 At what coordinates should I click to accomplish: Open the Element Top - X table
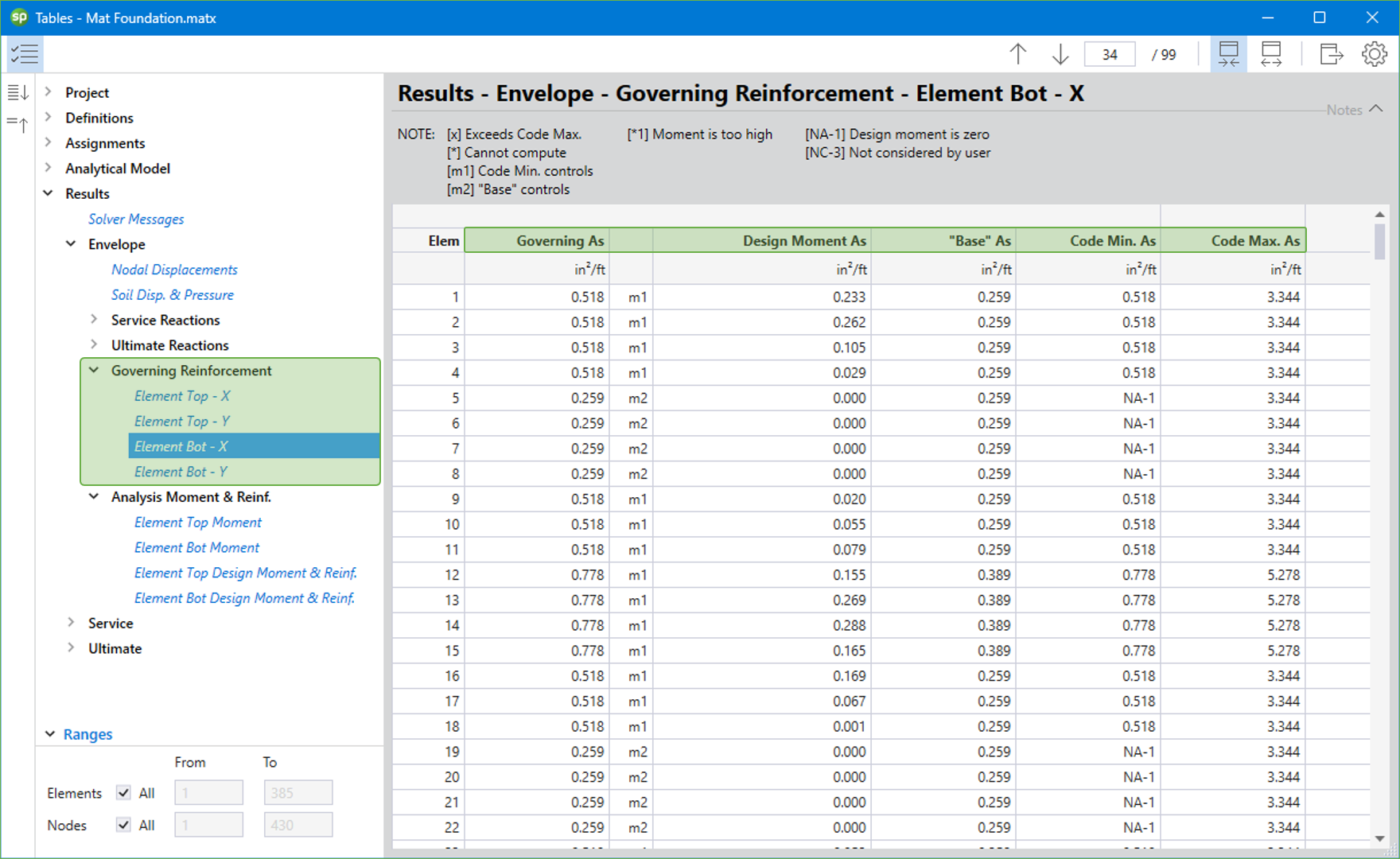[x=182, y=396]
